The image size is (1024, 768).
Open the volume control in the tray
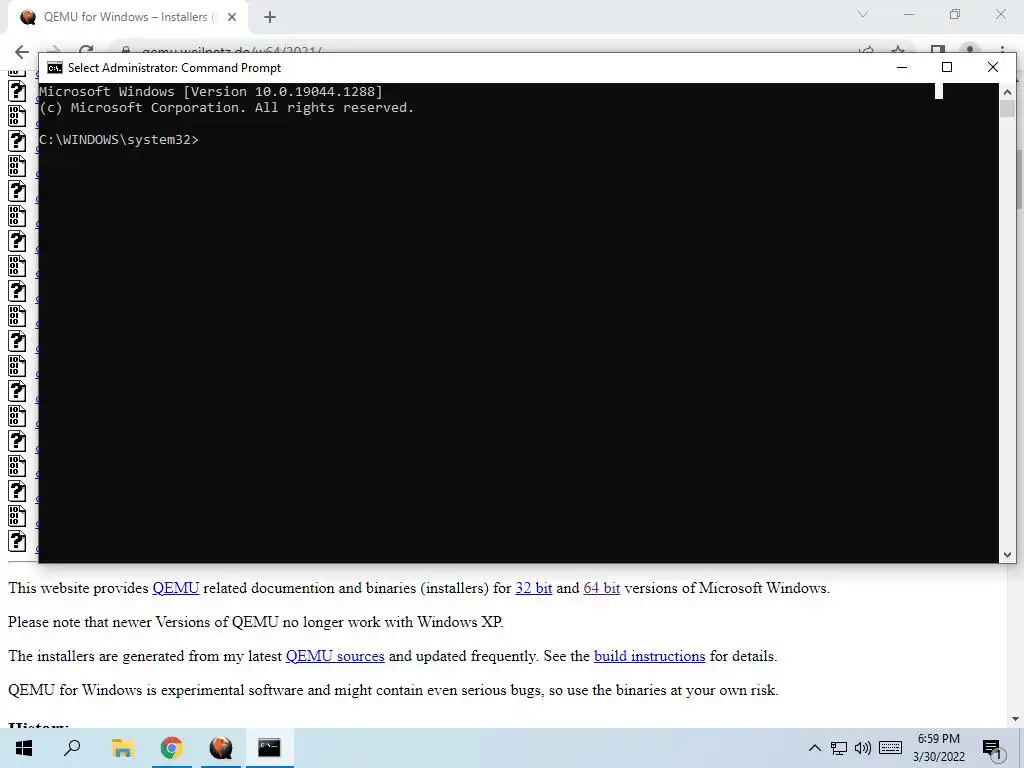click(x=863, y=748)
